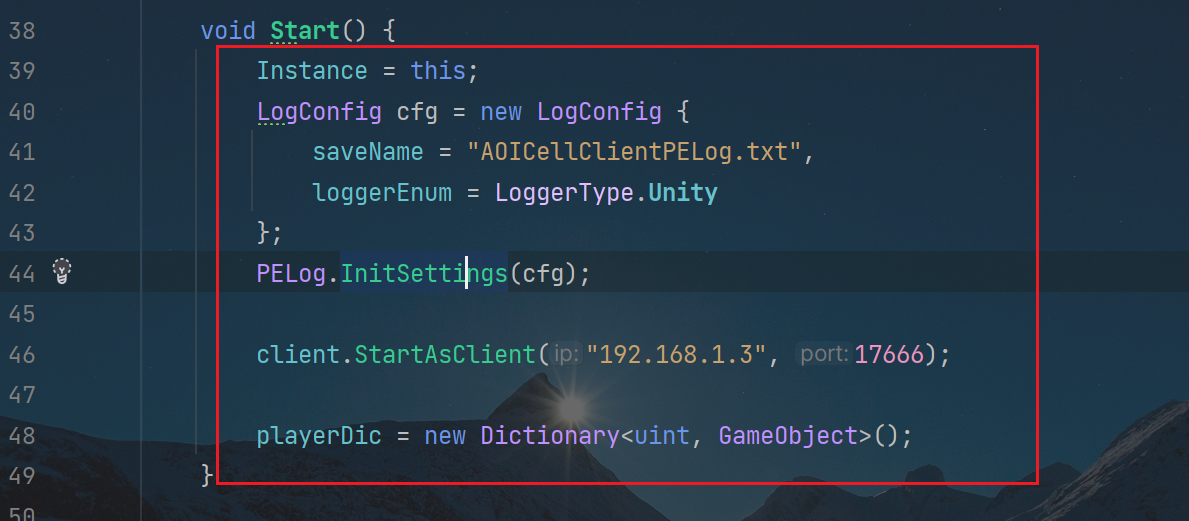Click the uint type argument

(661, 436)
